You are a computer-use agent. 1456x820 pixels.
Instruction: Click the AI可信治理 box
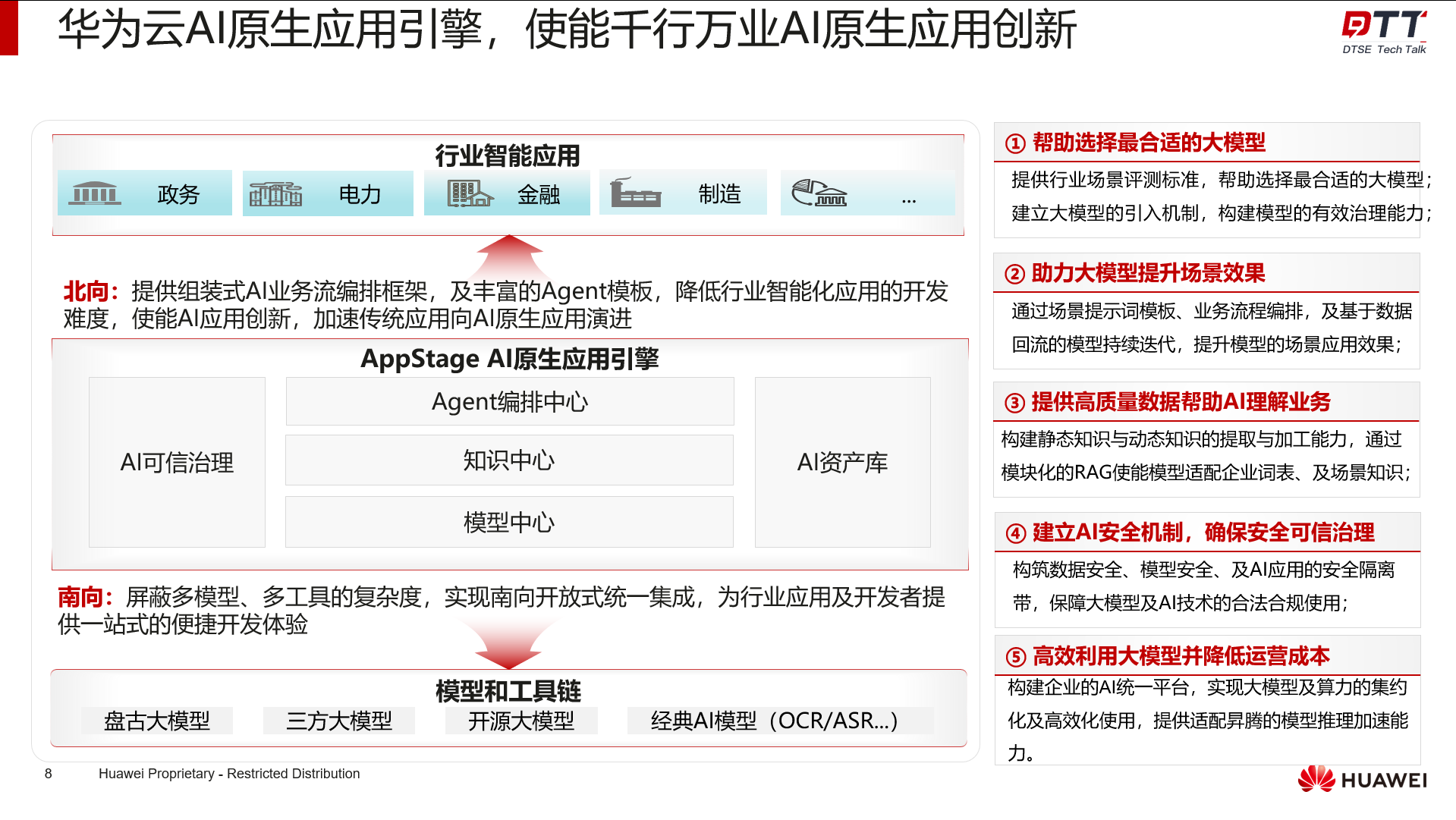tap(177, 462)
